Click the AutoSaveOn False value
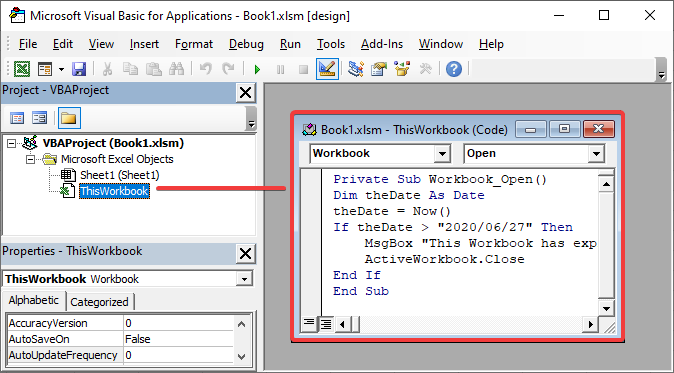The height and width of the screenshot is (373, 674). click(178, 339)
